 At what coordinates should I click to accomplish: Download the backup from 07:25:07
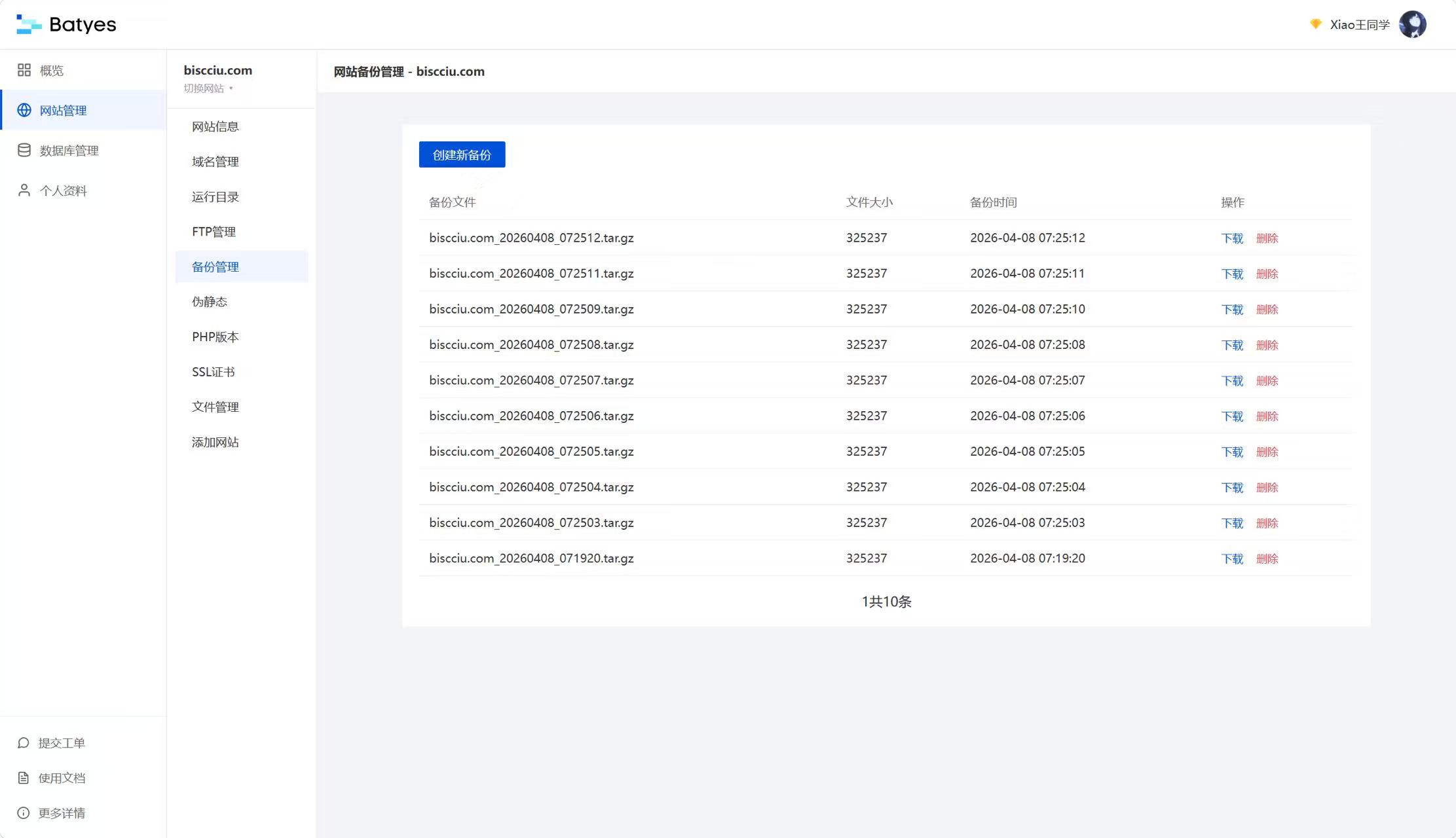click(1232, 381)
